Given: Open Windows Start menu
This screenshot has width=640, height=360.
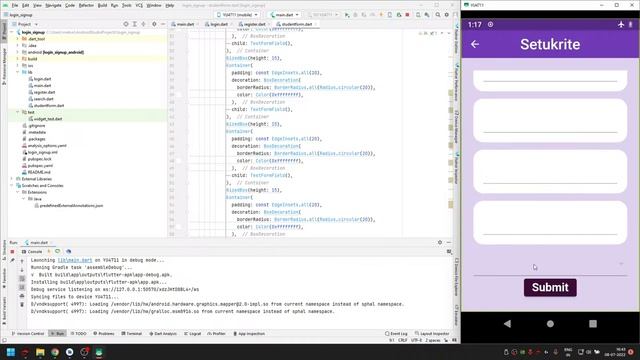Looking at the screenshot, I should coord(11,352).
